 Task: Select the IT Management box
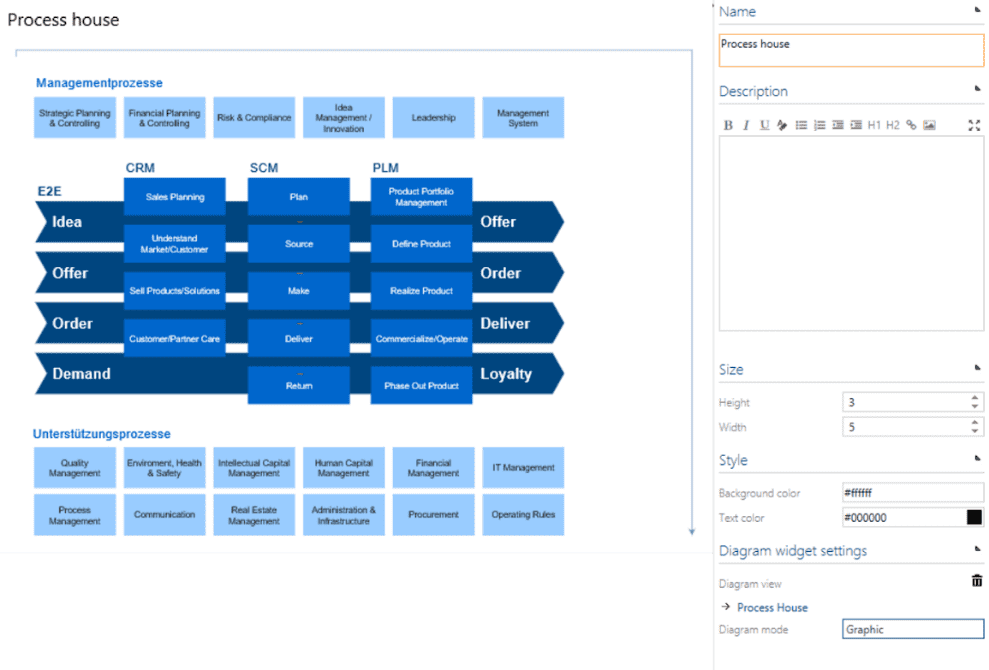point(523,467)
